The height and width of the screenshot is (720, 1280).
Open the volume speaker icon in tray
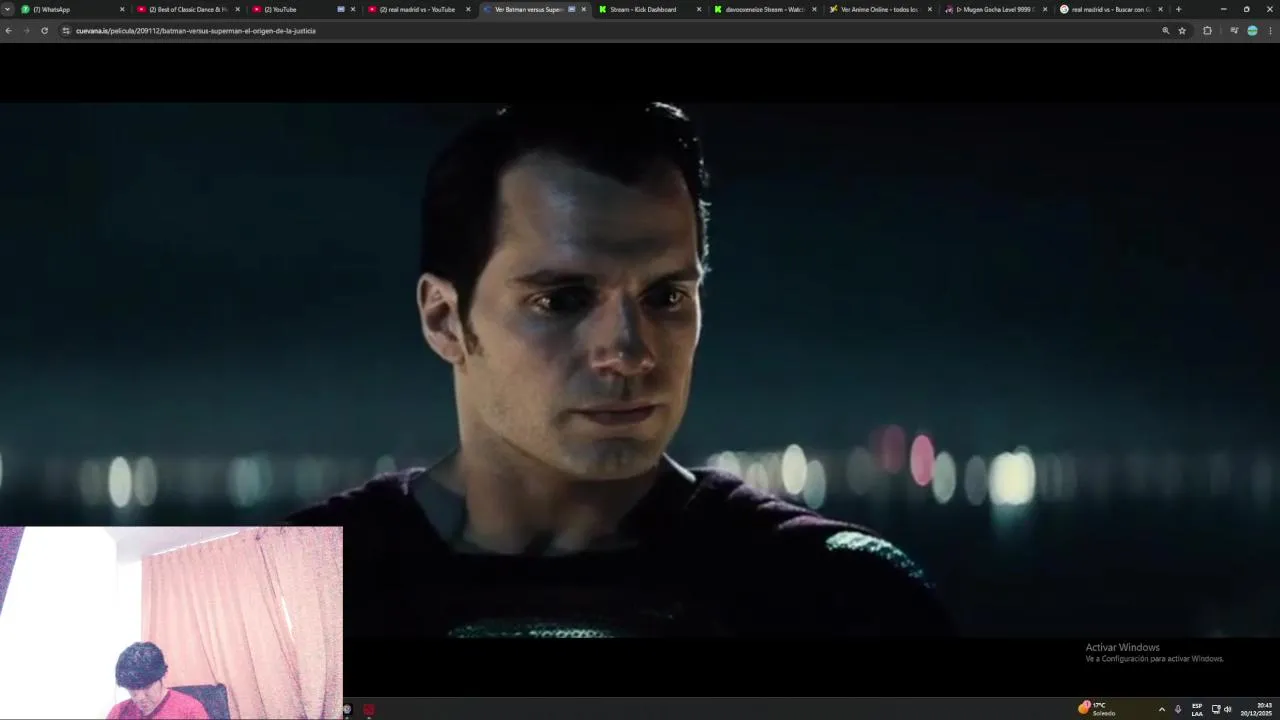coord(1228,709)
